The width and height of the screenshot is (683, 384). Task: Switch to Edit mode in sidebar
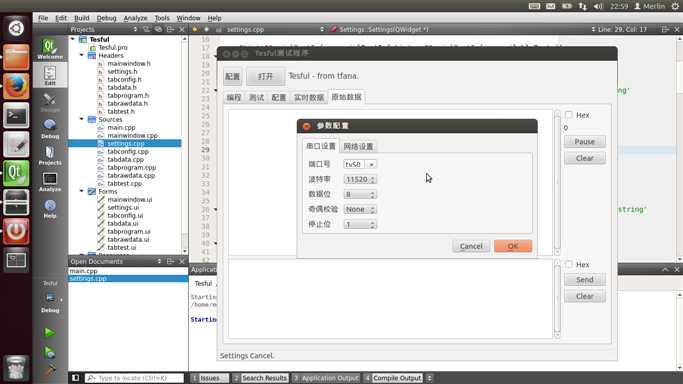50,75
